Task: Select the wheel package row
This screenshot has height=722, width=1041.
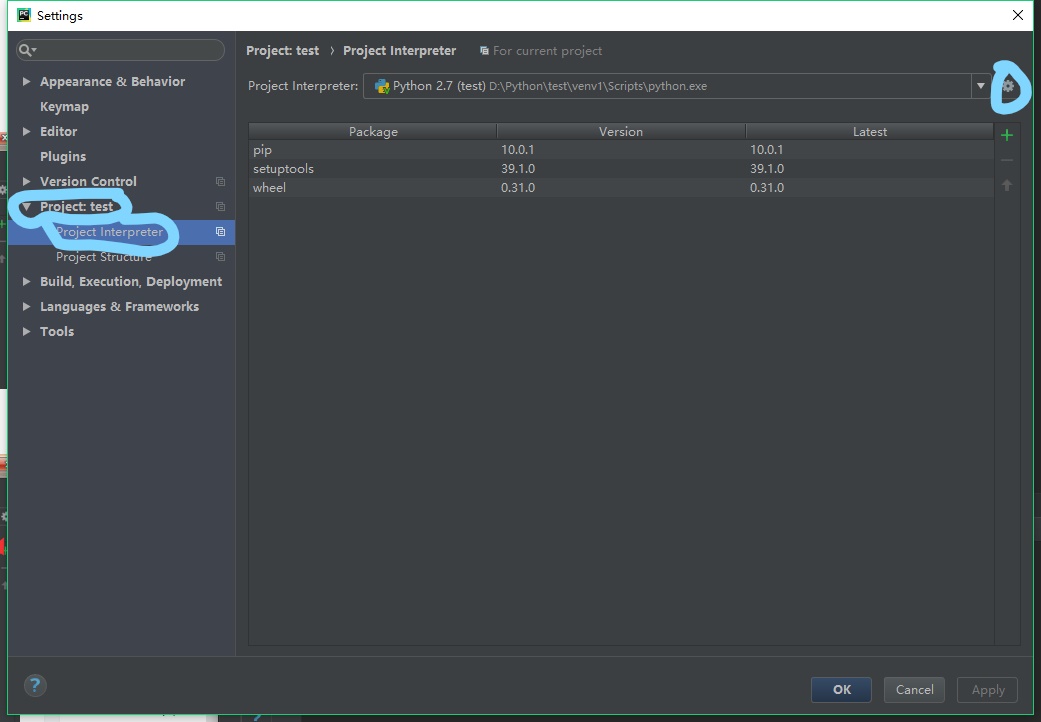Action: coord(621,188)
